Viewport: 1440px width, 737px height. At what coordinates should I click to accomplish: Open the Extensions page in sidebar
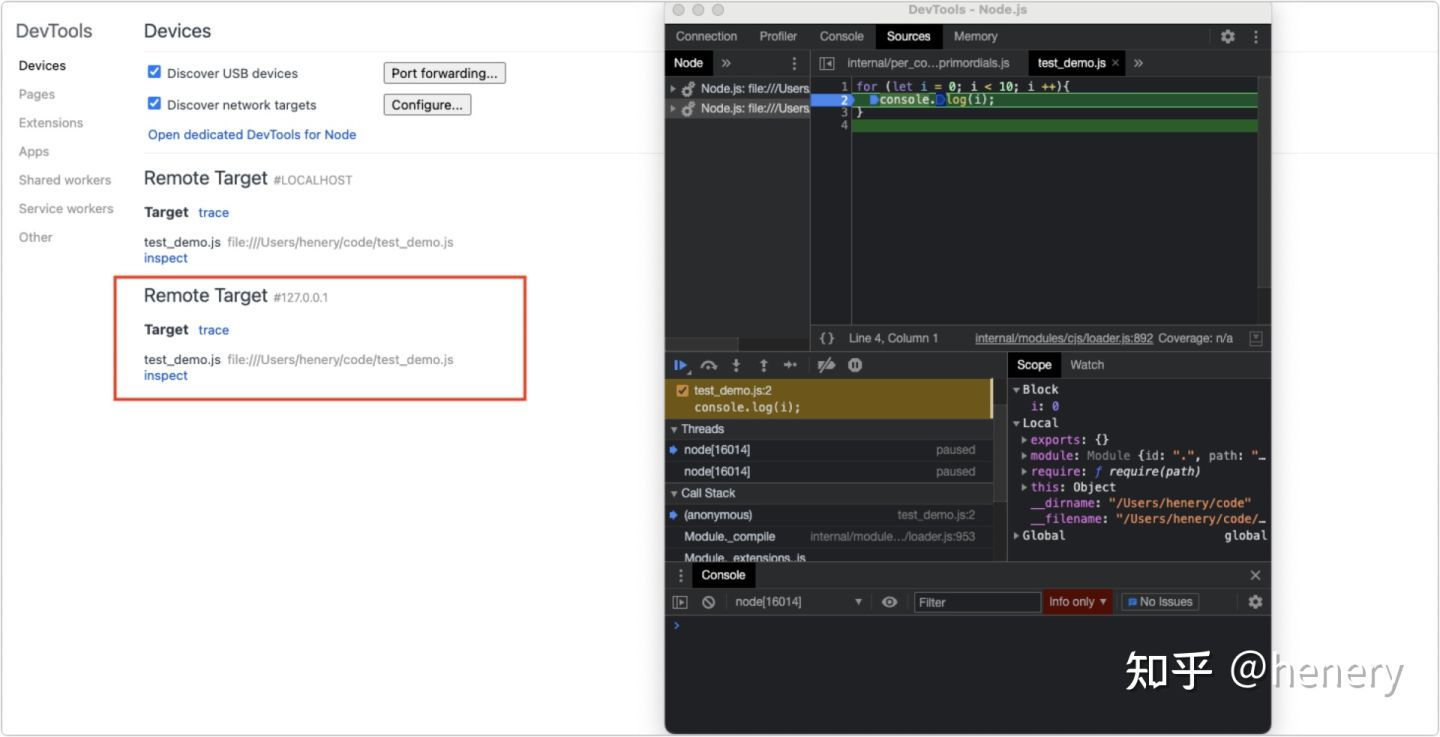pos(51,123)
